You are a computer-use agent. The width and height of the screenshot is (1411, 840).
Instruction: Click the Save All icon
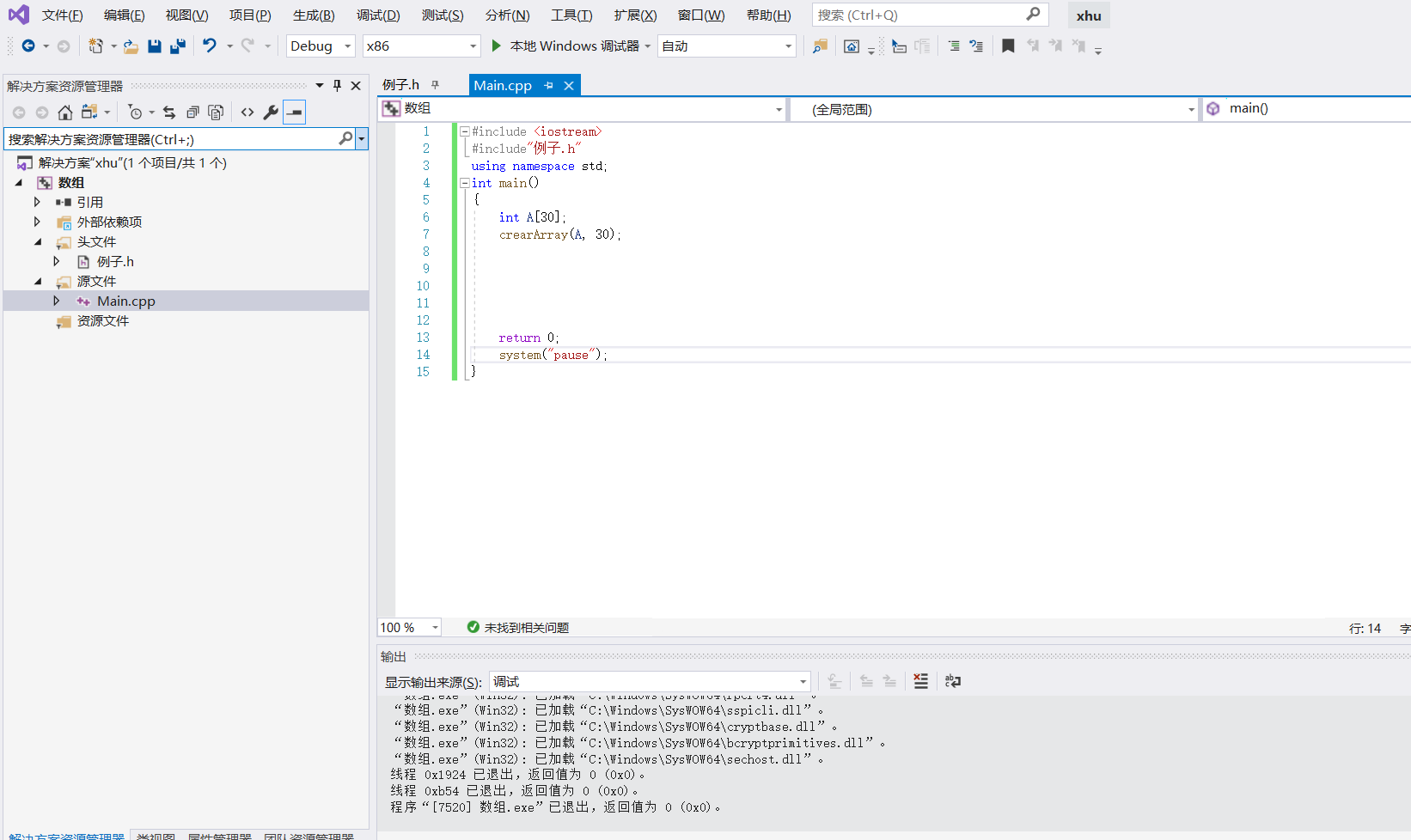[178, 46]
